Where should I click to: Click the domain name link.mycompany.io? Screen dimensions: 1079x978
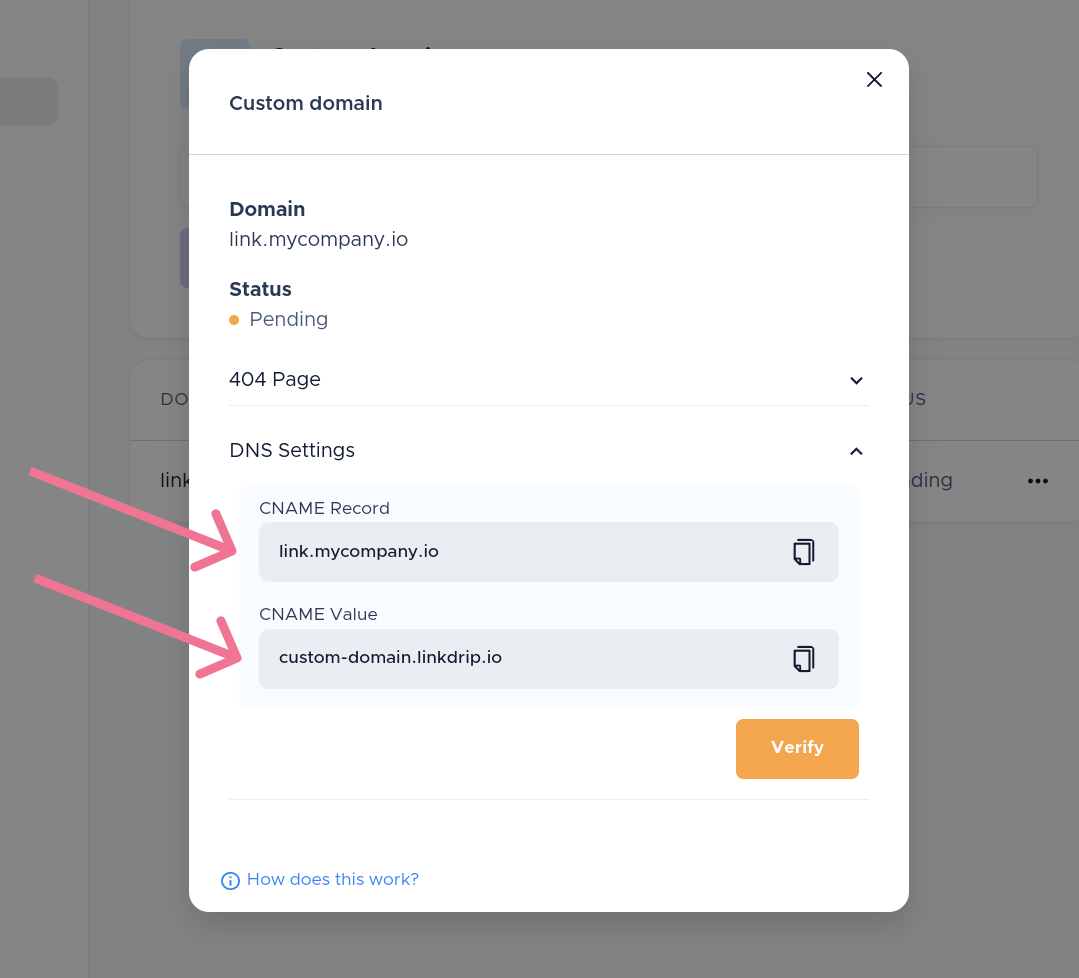click(319, 239)
